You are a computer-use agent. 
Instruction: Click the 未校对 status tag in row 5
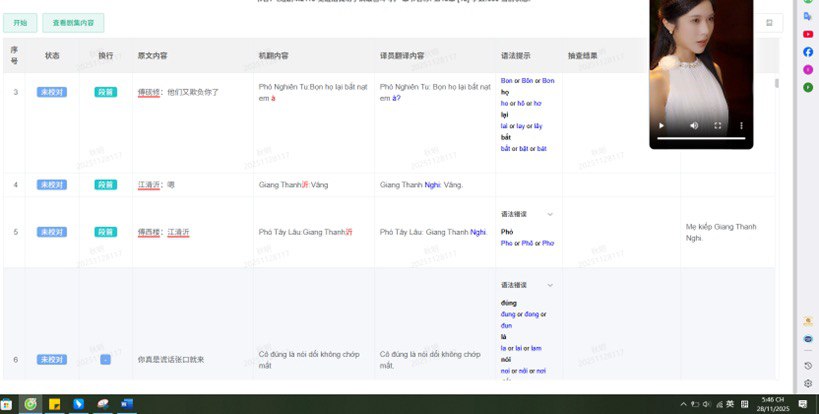coord(51,232)
